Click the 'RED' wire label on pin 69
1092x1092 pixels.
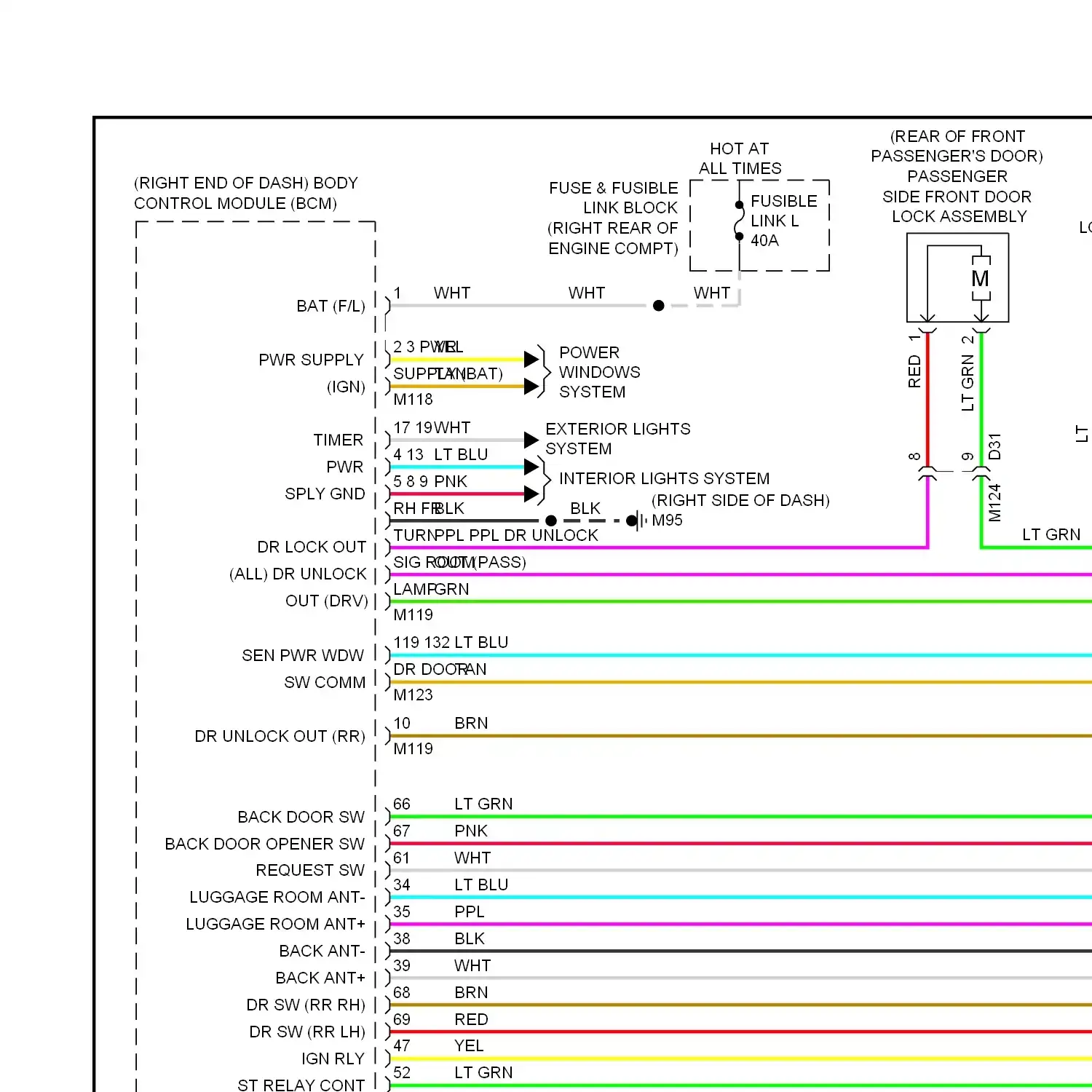[x=471, y=1019]
